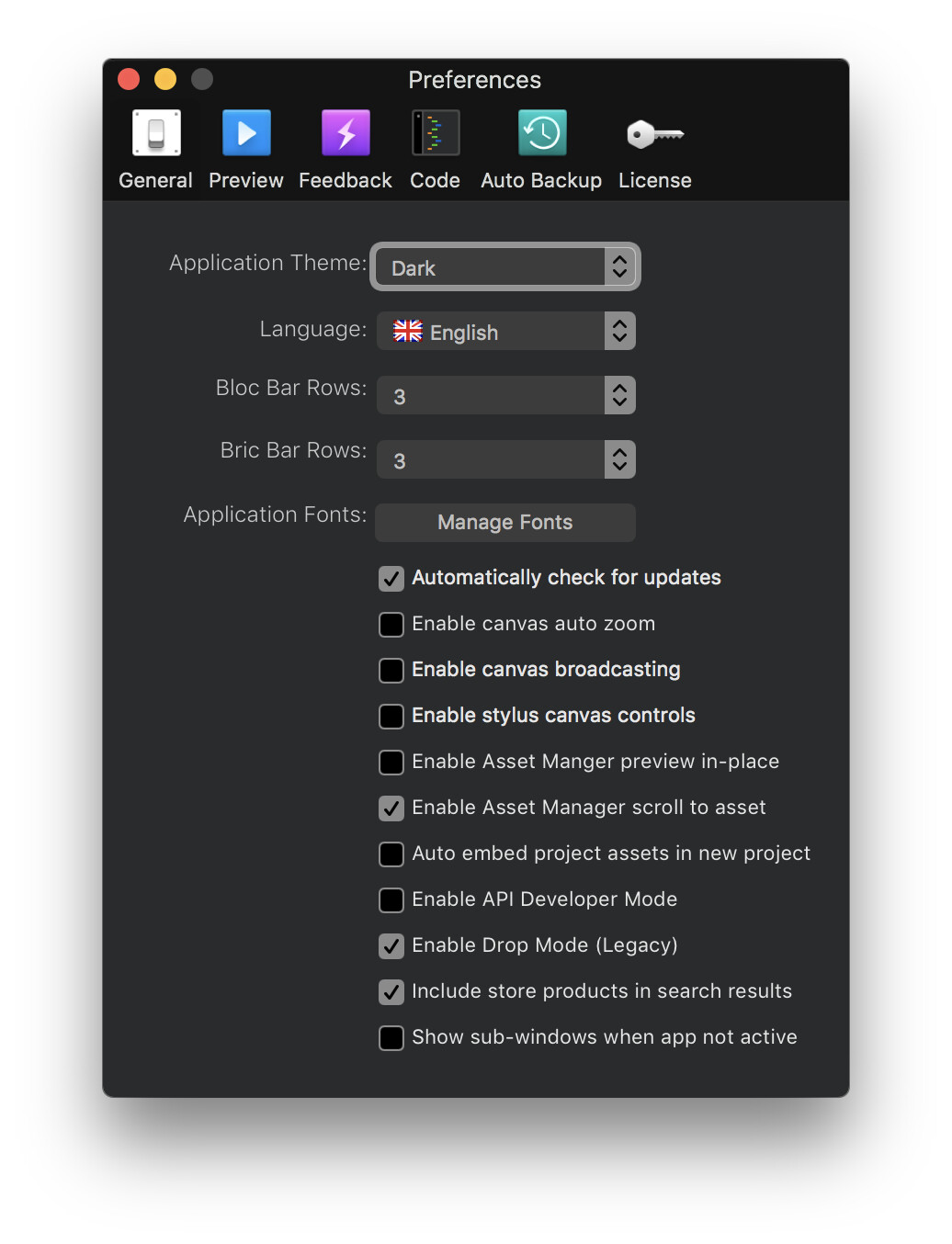Select the Code preferences icon

click(436, 134)
